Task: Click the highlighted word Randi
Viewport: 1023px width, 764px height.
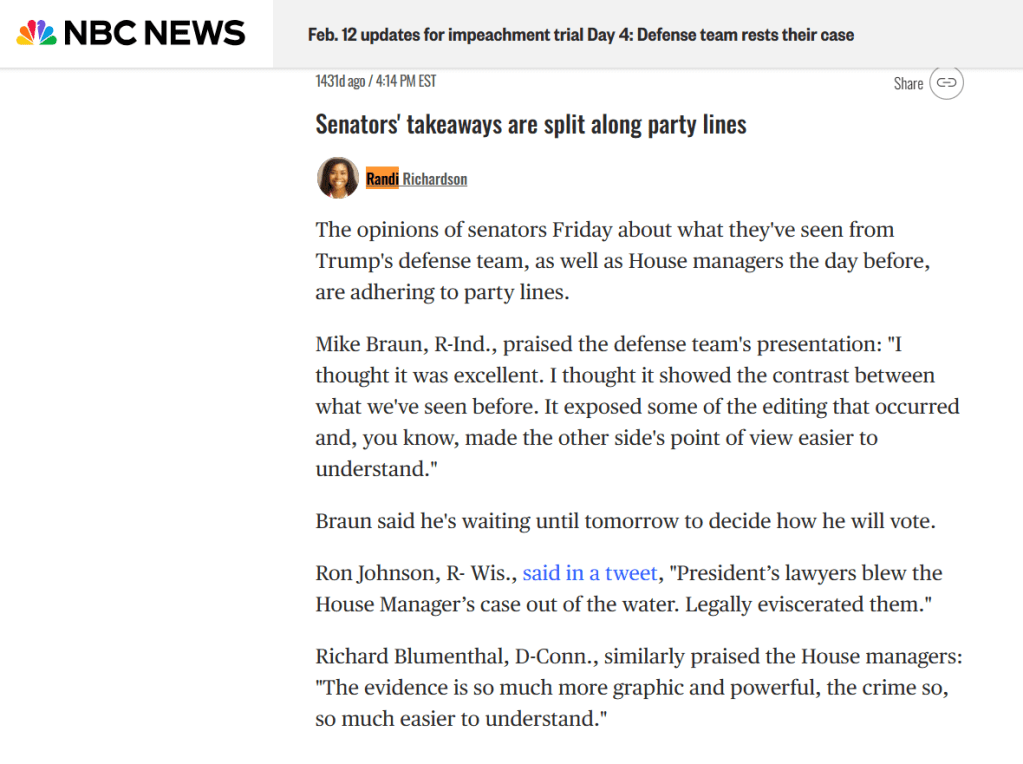Action: (x=382, y=179)
